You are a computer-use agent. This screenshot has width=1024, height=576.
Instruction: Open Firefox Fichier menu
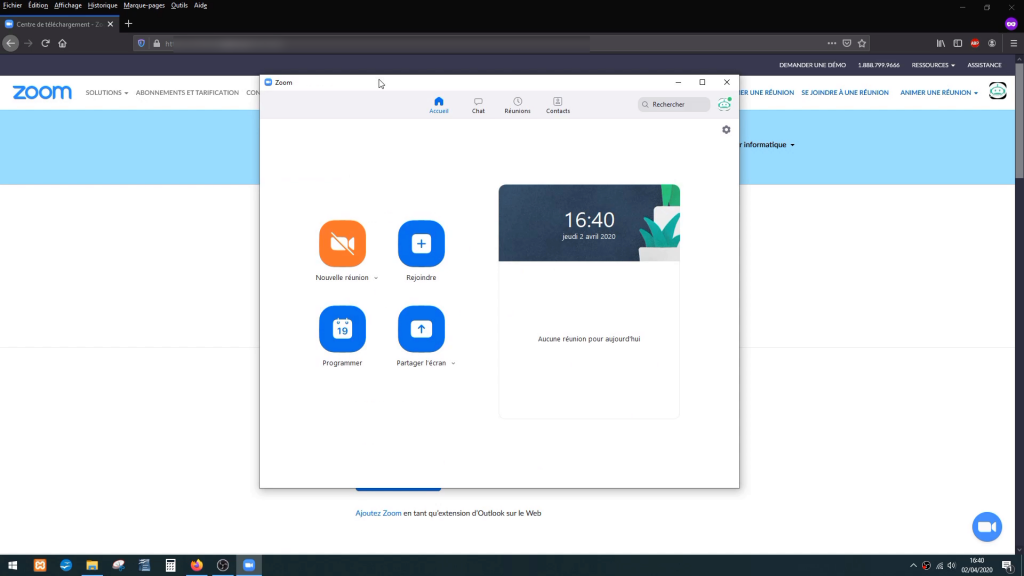point(12,5)
